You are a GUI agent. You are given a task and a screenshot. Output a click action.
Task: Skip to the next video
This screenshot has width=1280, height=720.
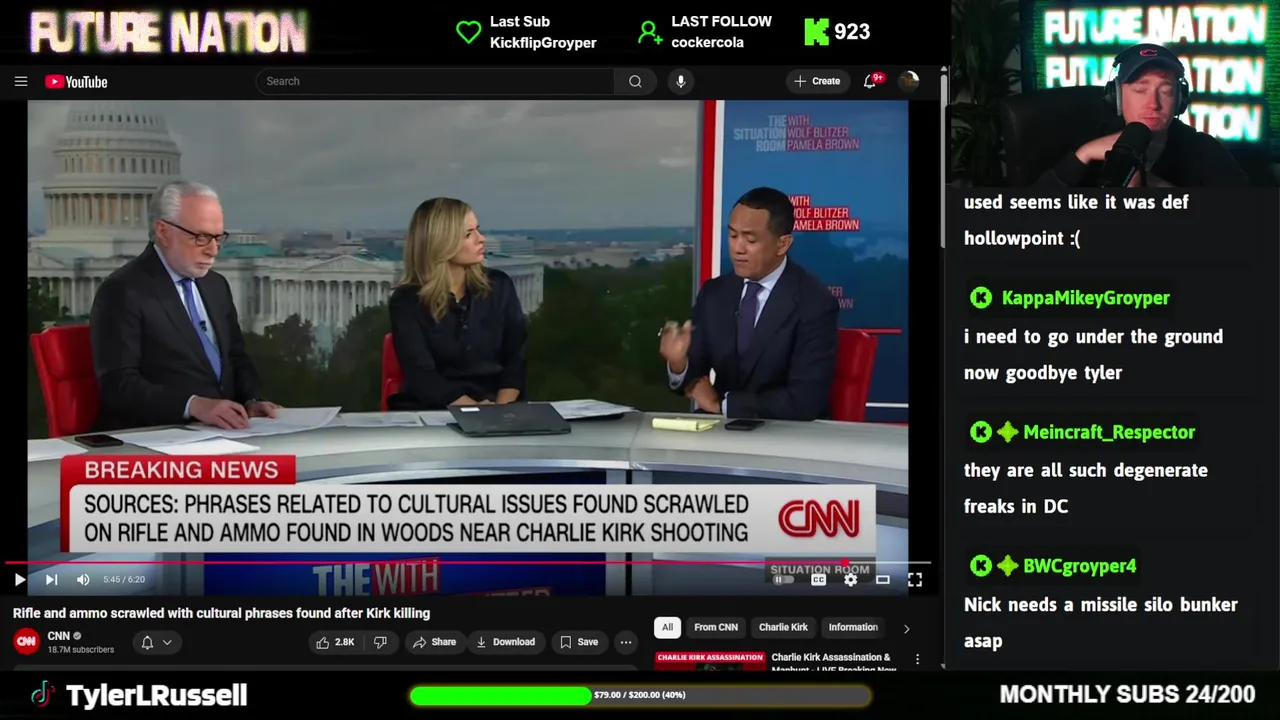[51, 579]
